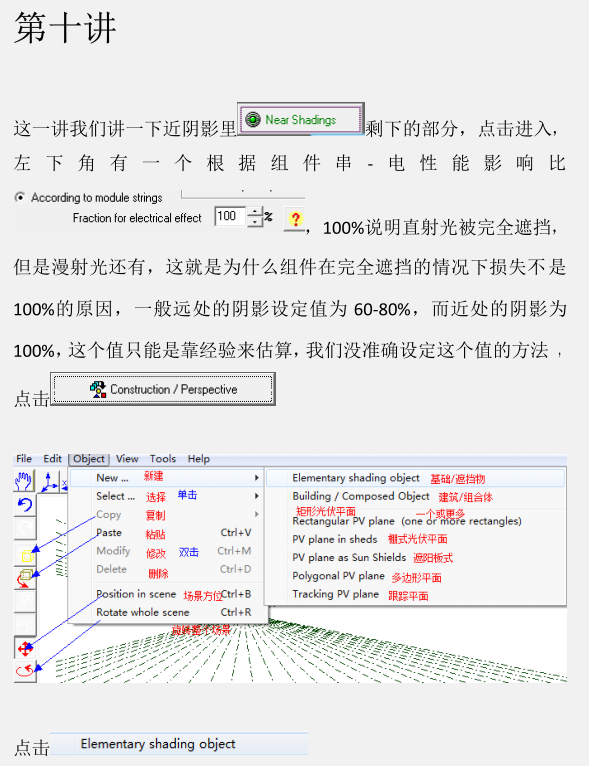Click the green Near Shadings lamp icon

point(253,119)
